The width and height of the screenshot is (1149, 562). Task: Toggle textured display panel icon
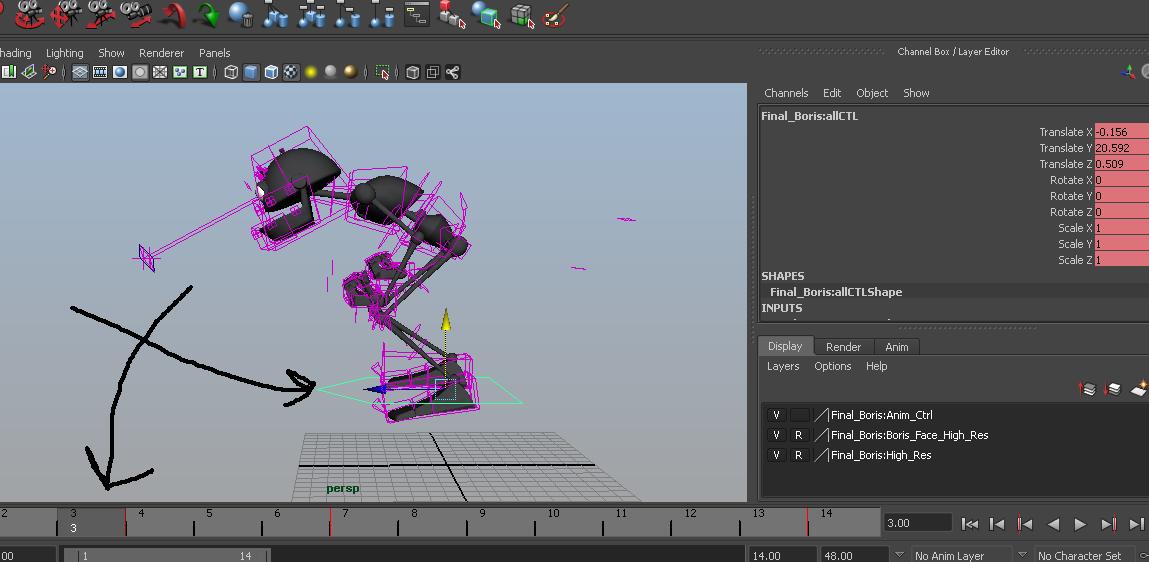[291, 73]
